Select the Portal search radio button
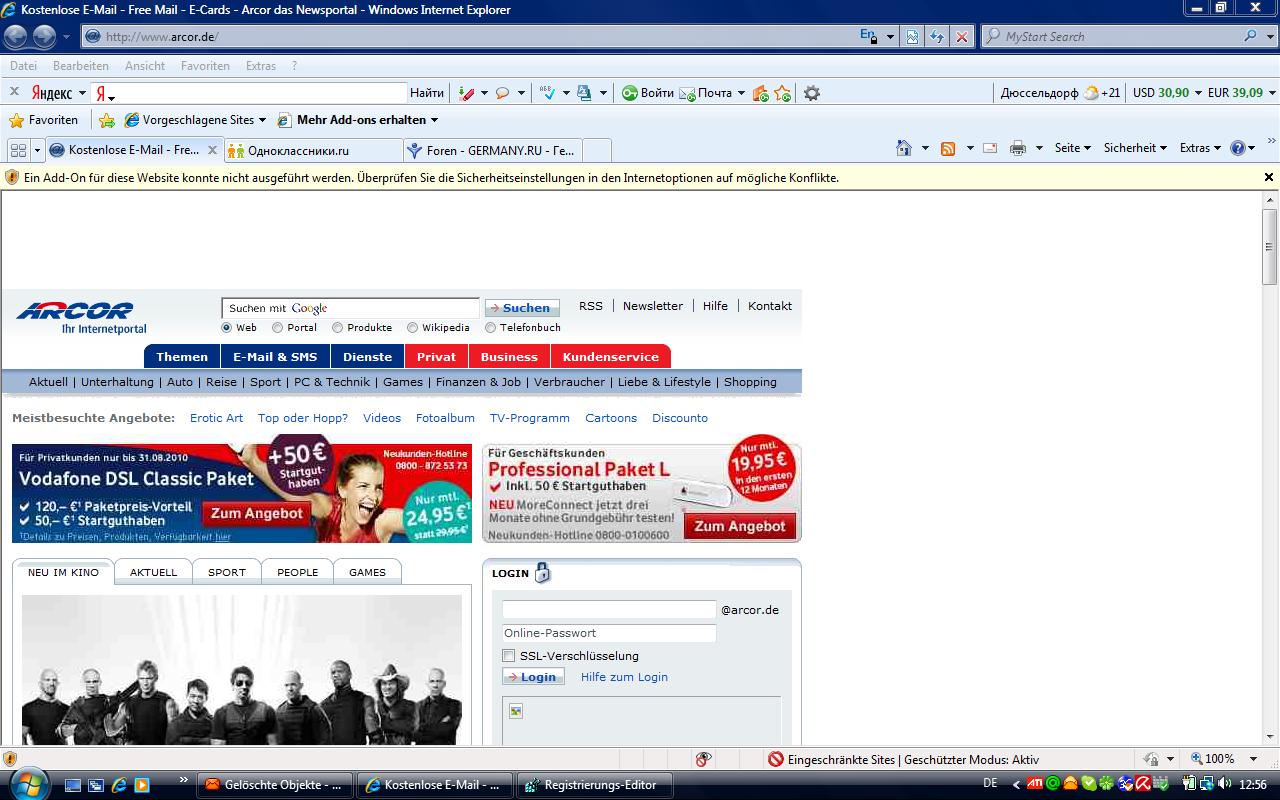1280x800 pixels. point(277,328)
